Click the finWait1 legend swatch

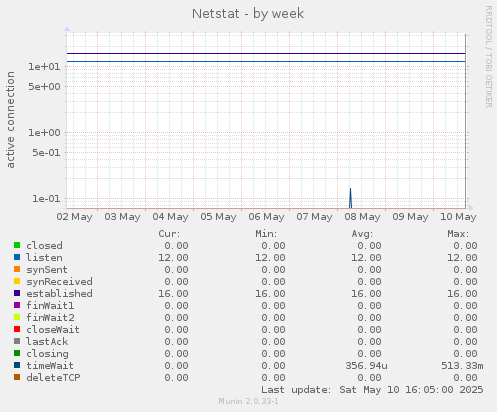(x=17, y=305)
